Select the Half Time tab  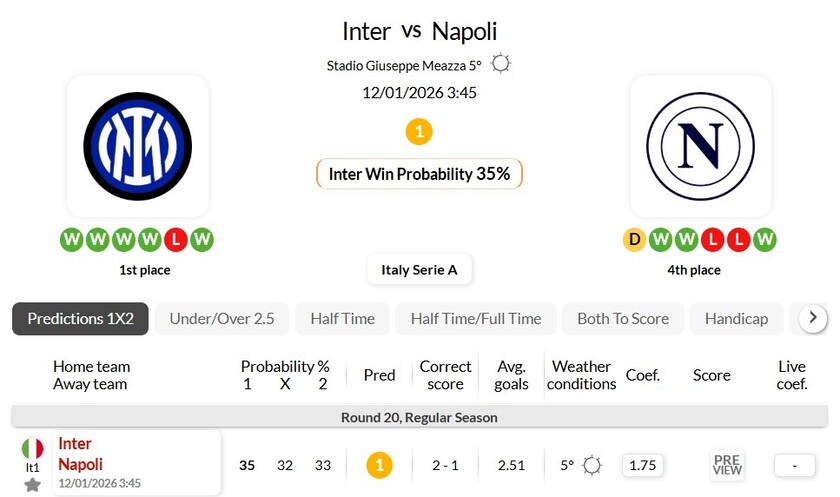click(x=342, y=319)
